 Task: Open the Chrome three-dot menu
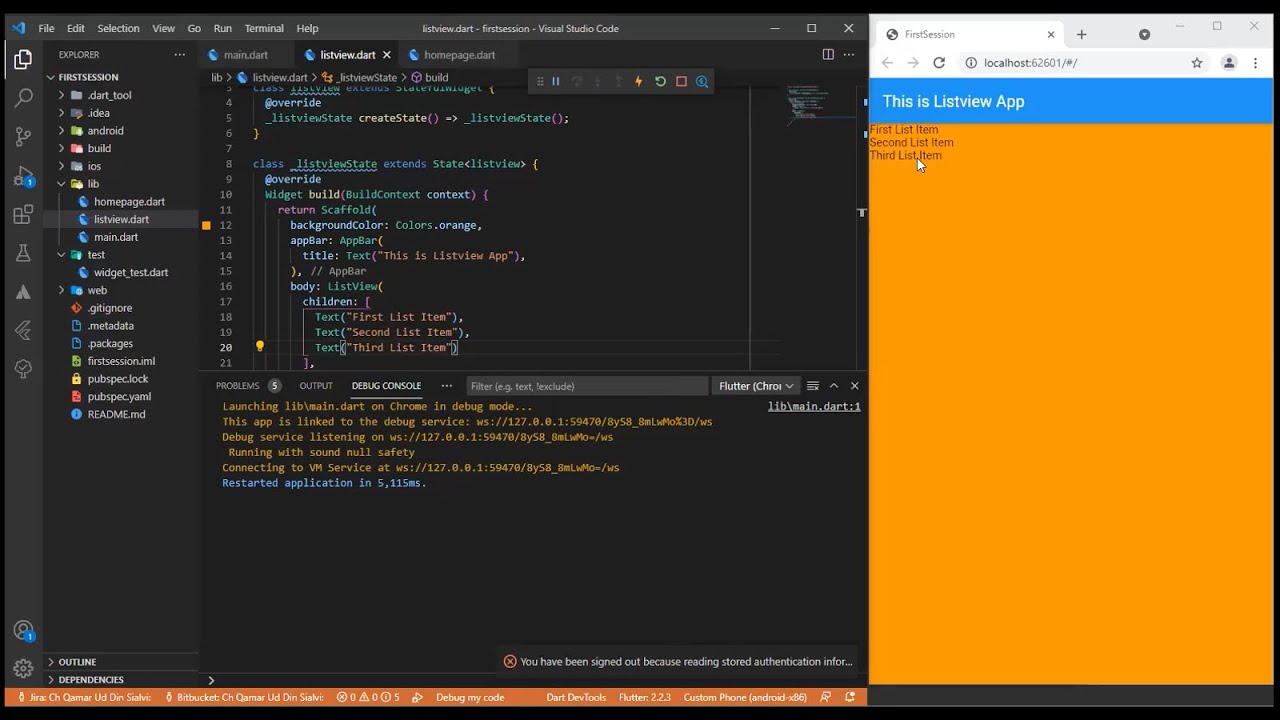point(1256,63)
